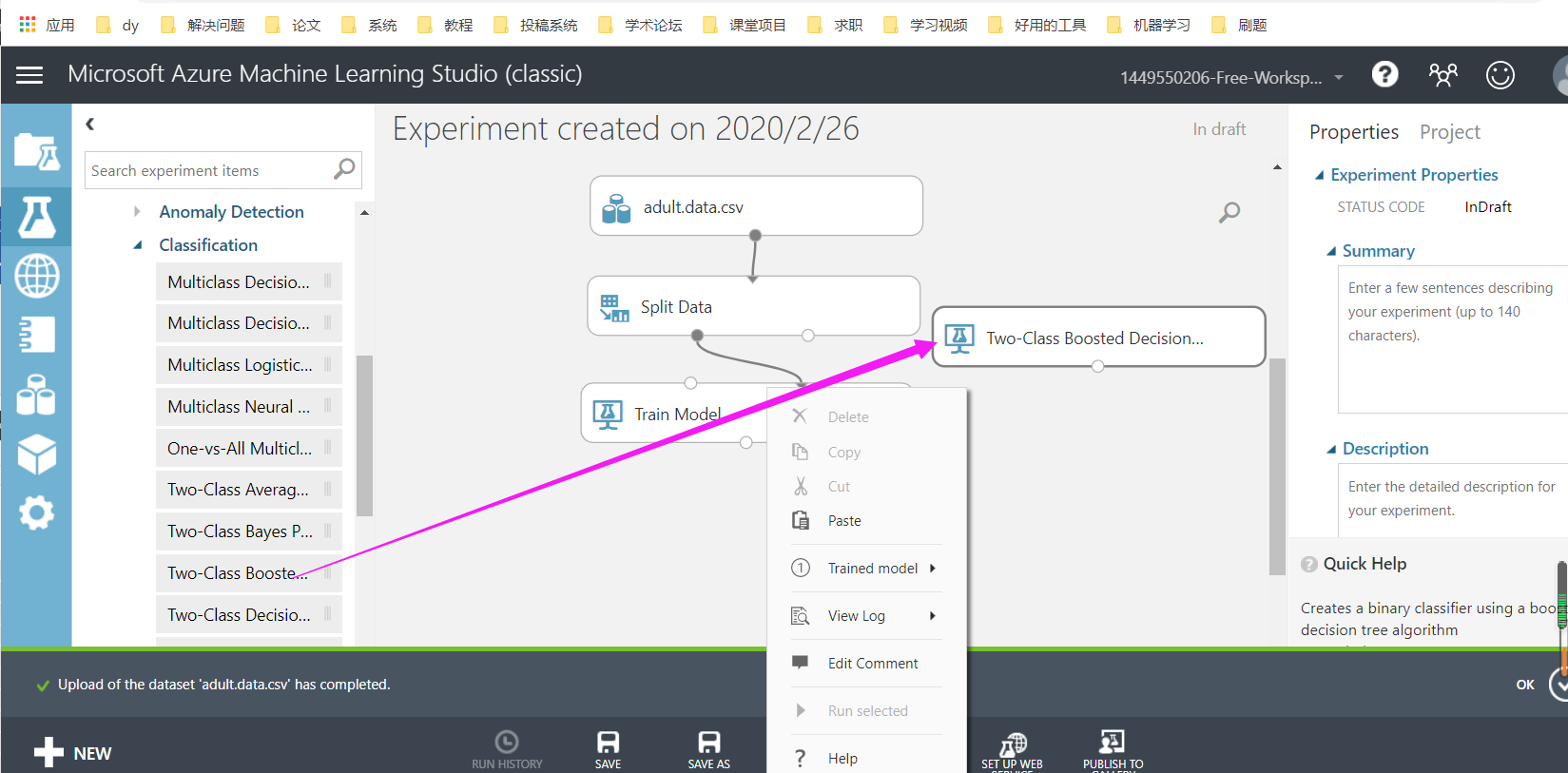This screenshot has width=1568, height=773.
Task: Click the Summary text area
Action: tap(1453, 339)
